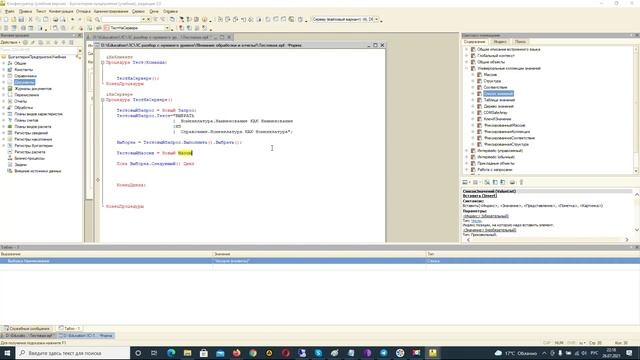
Task: Click the configuration tree search field
Action: tap(39, 50)
